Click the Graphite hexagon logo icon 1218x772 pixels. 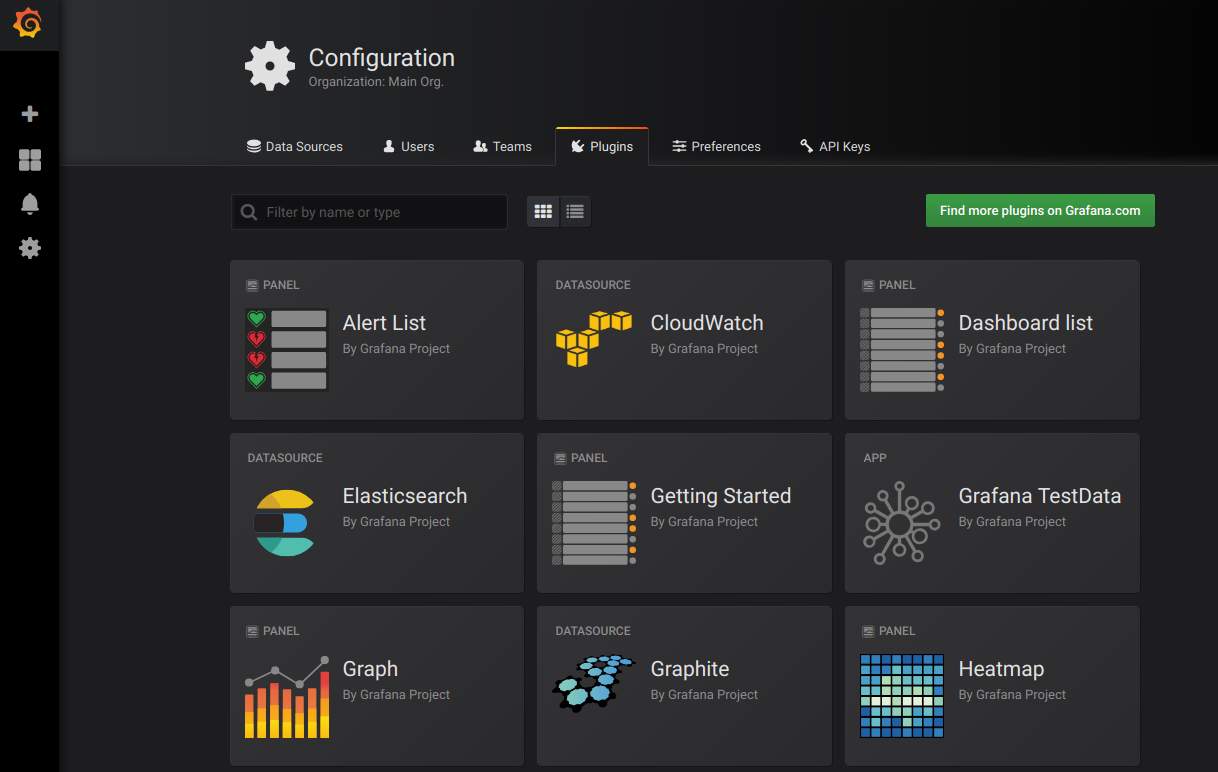[x=594, y=684]
